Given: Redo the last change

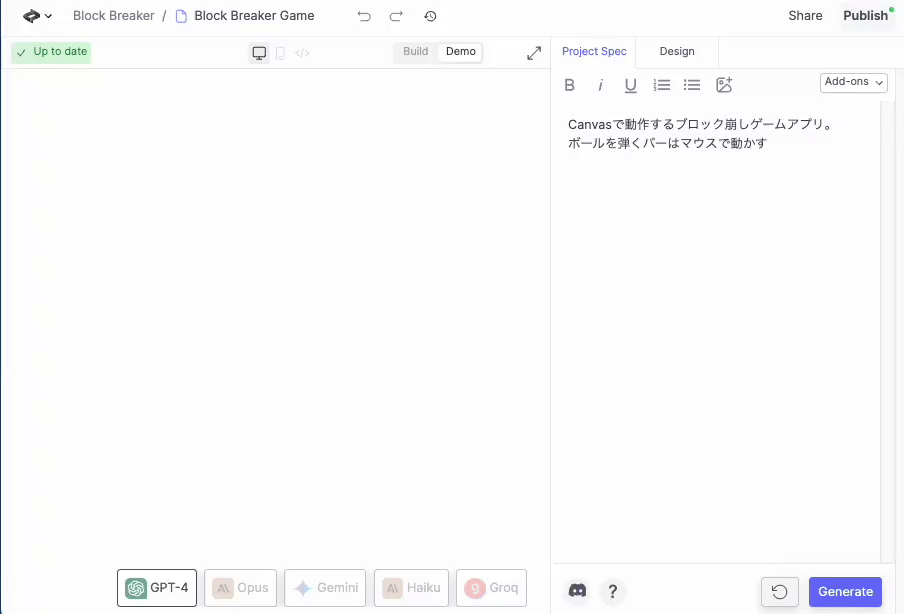Looking at the screenshot, I should [396, 16].
